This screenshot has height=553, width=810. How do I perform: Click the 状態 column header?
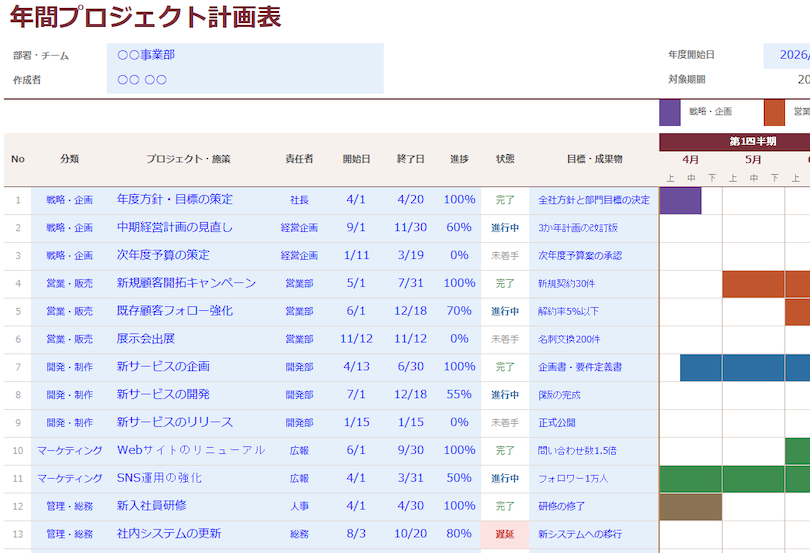pos(505,159)
